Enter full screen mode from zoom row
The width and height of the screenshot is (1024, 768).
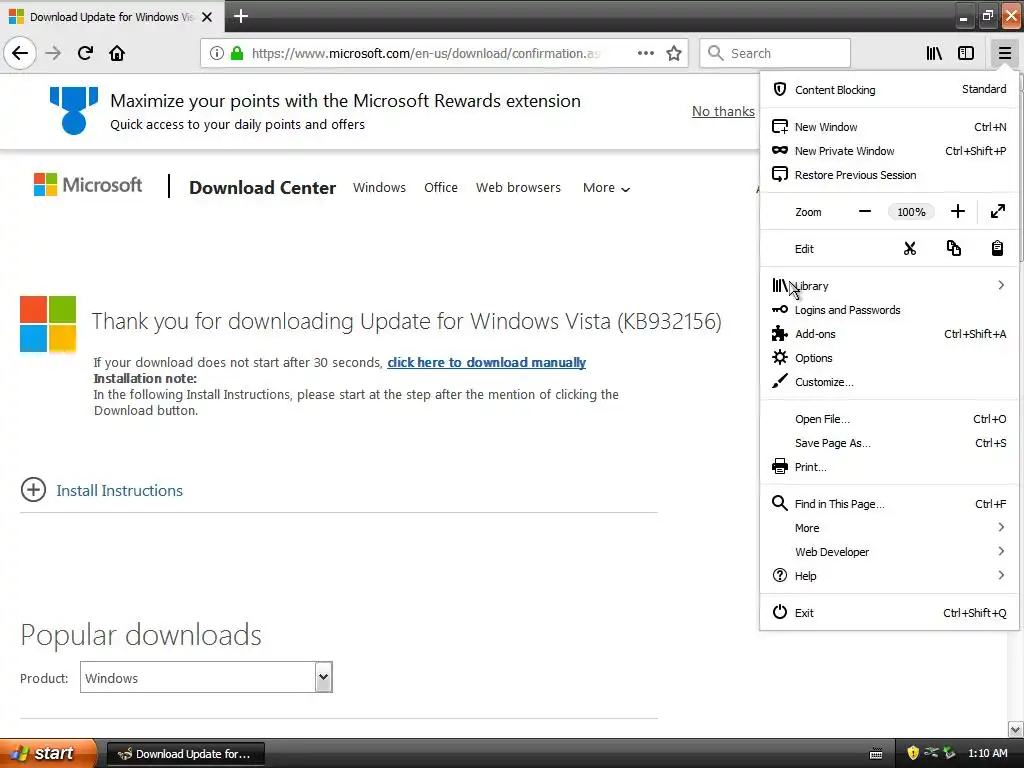pos(998,212)
